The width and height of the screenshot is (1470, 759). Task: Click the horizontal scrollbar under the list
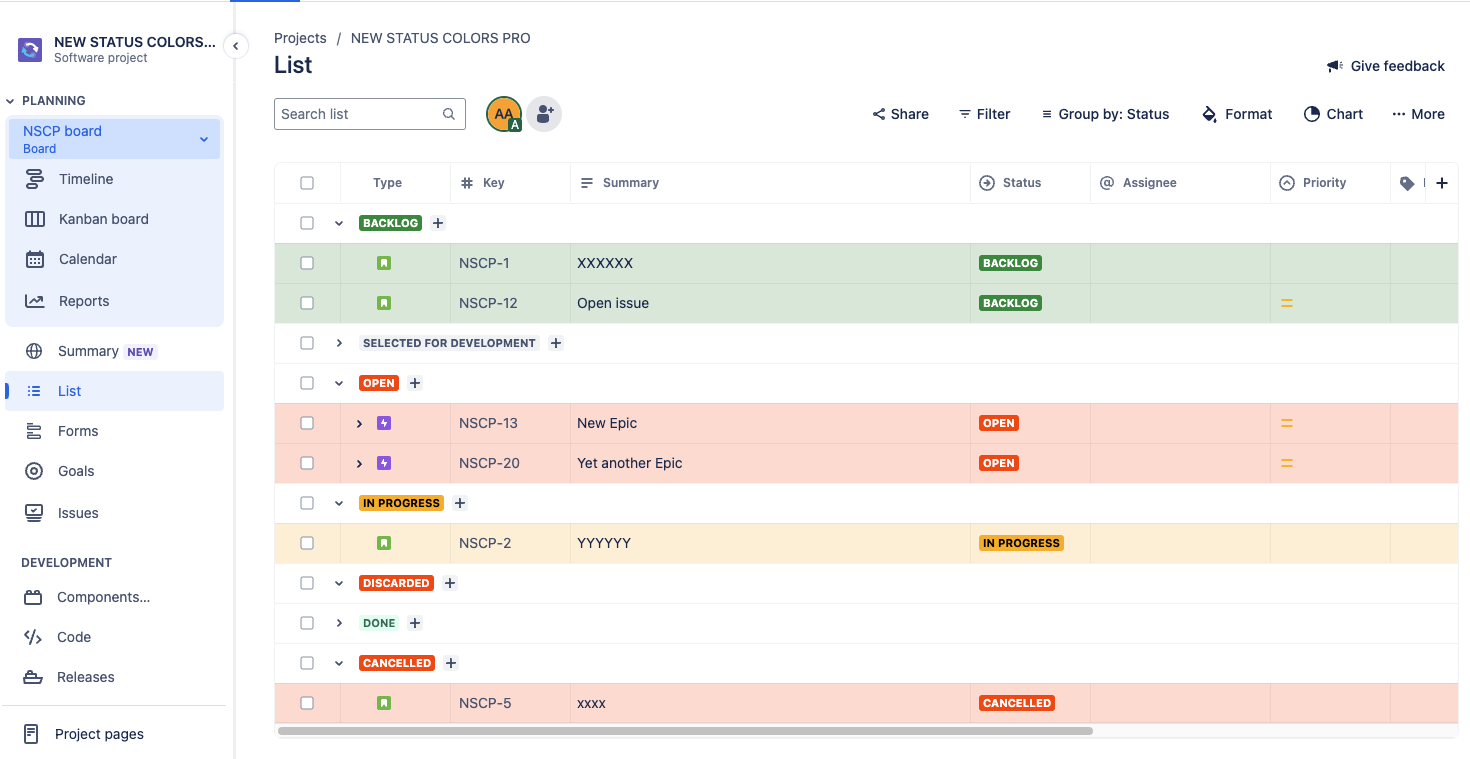coord(685,731)
